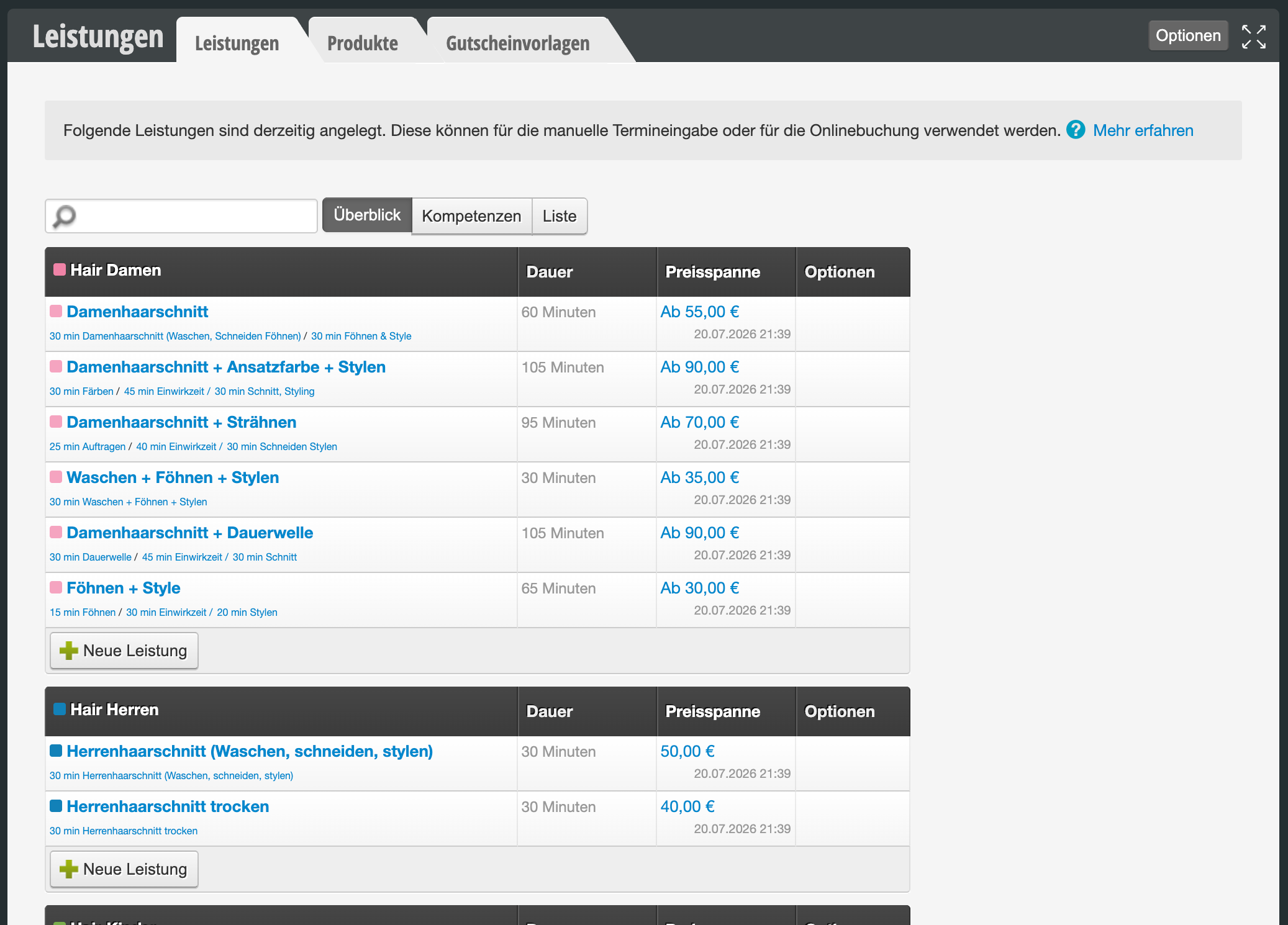Click the magnifier icon in search box
The height and width of the screenshot is (925, 1288).
click(65, 217)
